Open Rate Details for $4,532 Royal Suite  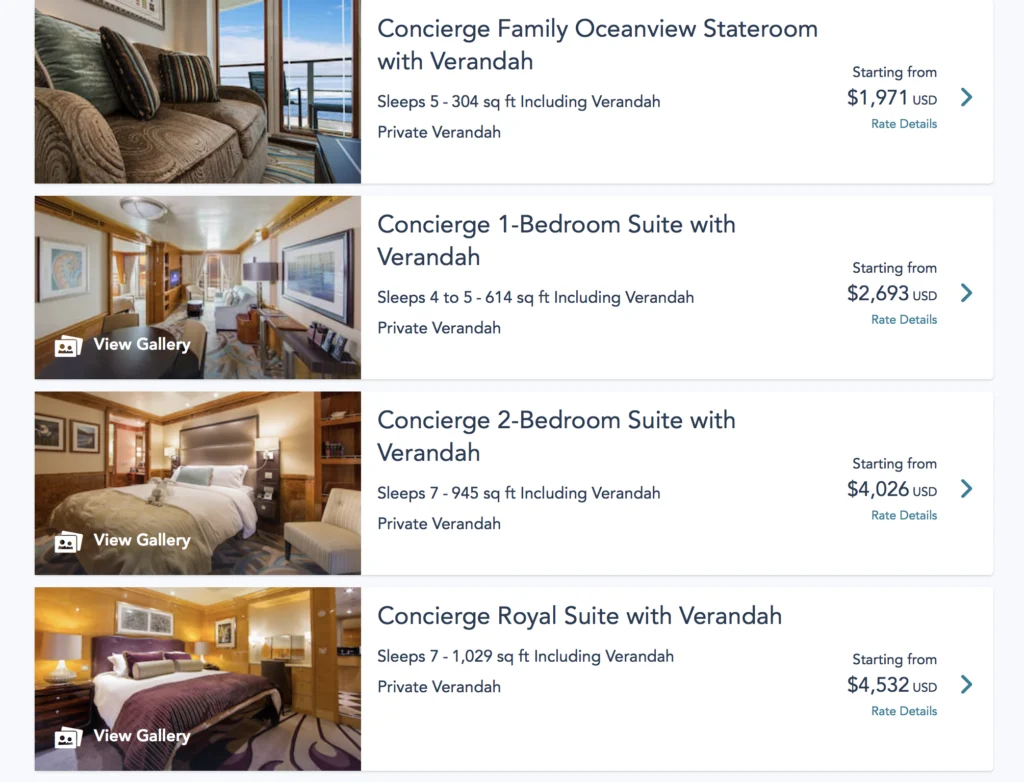904,712
